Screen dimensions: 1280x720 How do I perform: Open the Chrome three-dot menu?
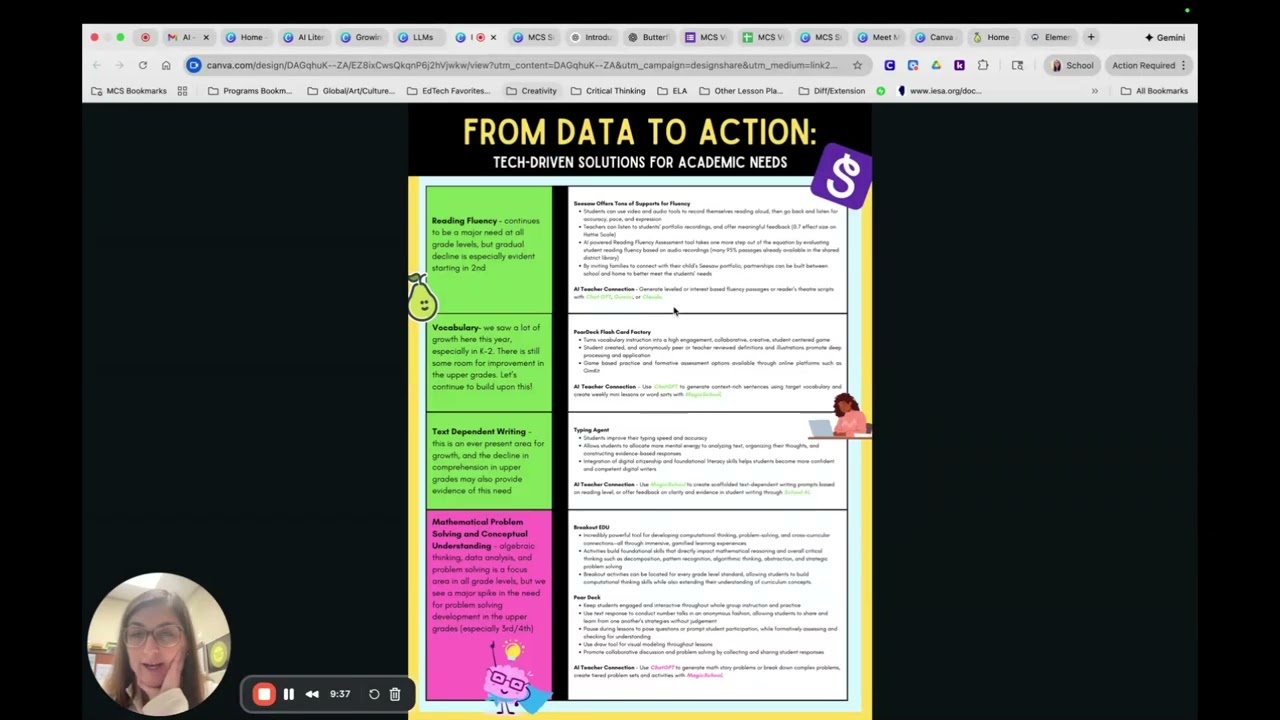click(1183, 65)
